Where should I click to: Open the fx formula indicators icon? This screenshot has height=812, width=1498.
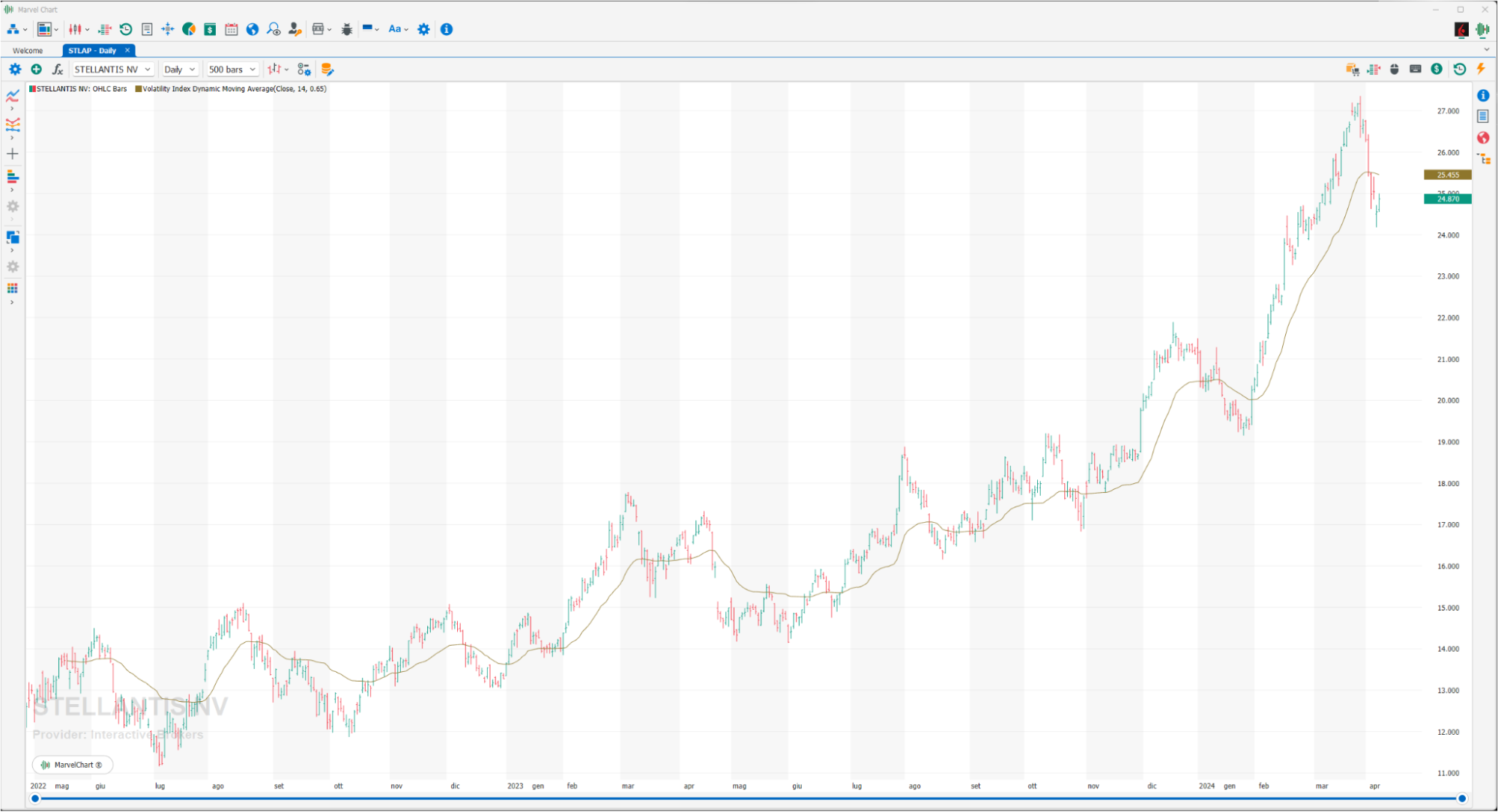pos(57,69)
